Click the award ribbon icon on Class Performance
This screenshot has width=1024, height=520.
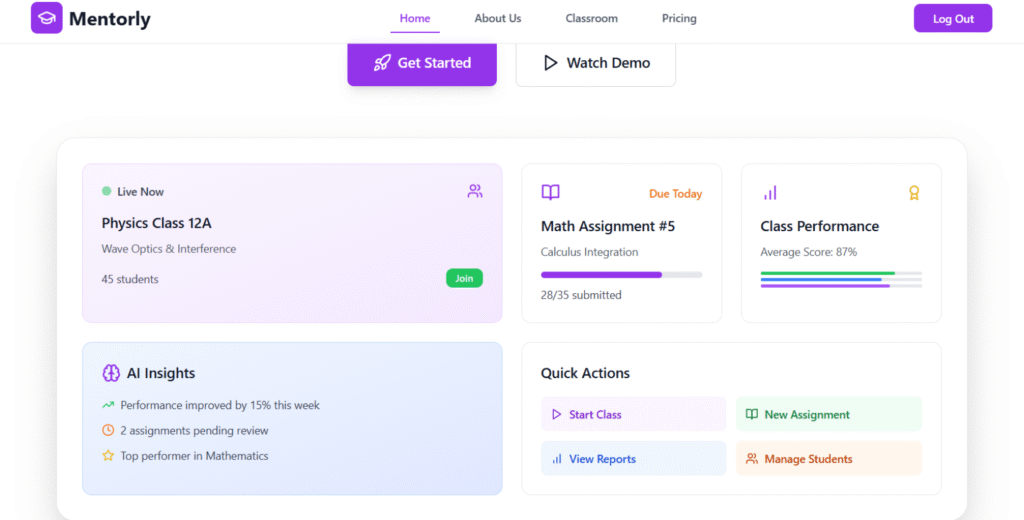[x=913, y=193]
